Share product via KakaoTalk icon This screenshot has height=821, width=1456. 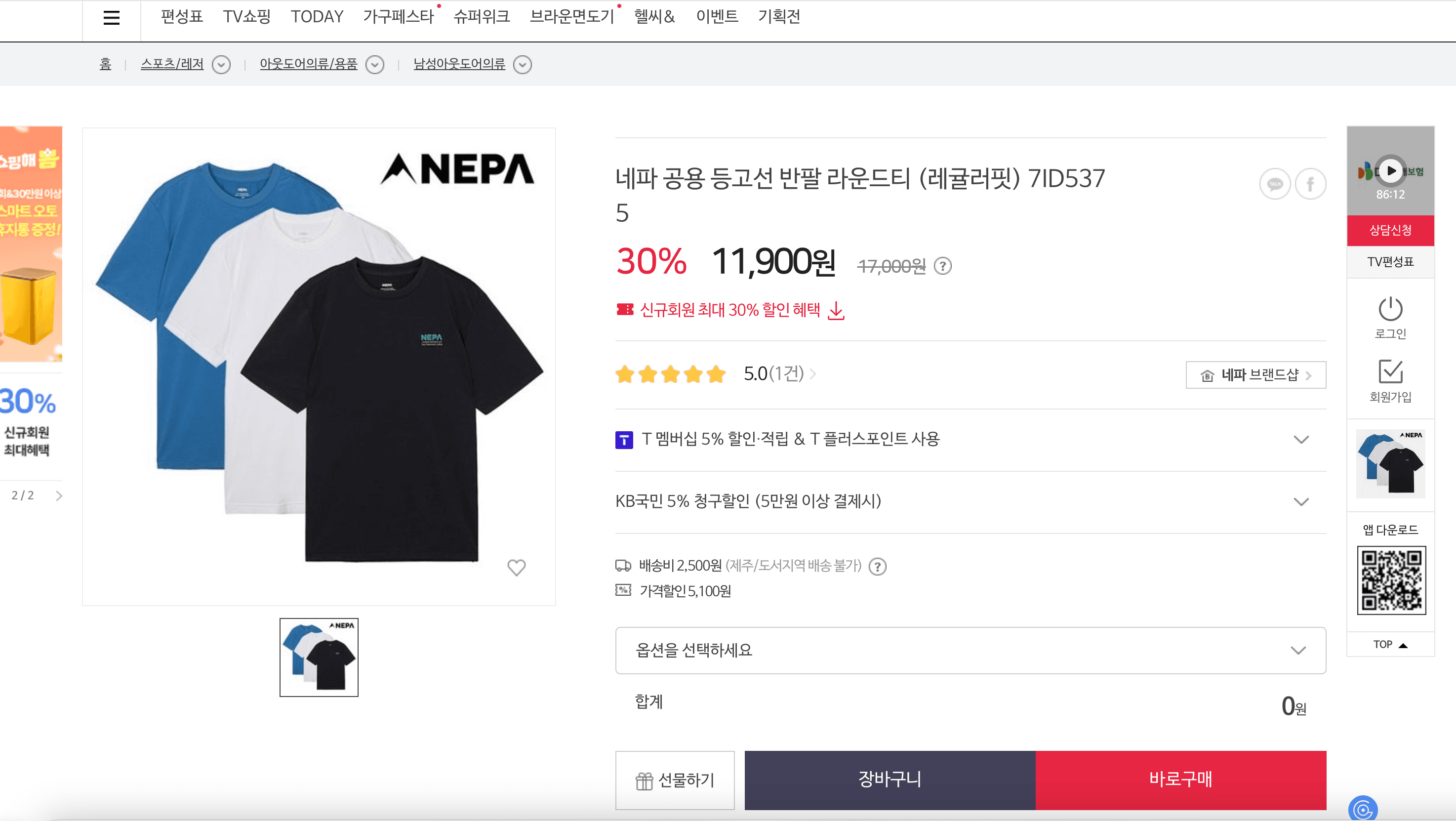1275,184
